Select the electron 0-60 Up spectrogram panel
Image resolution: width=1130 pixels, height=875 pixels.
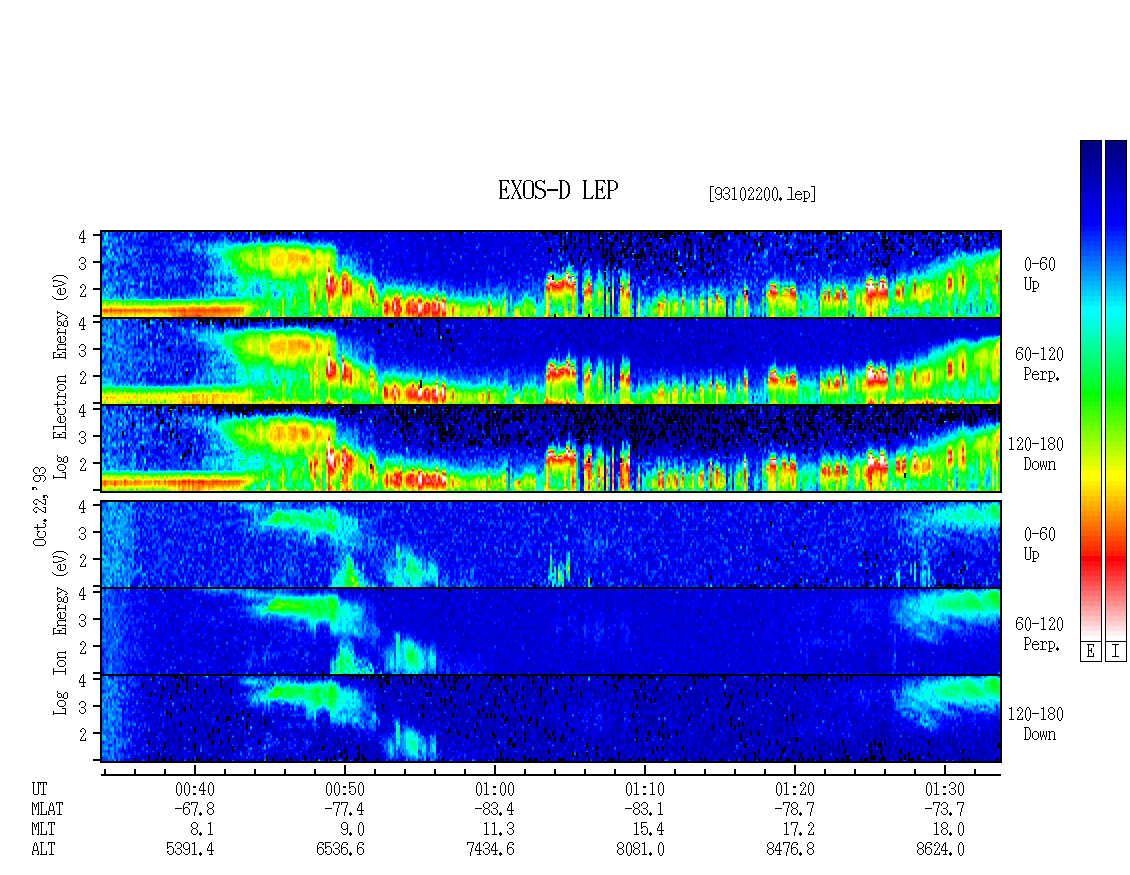(x=551, y=274)
